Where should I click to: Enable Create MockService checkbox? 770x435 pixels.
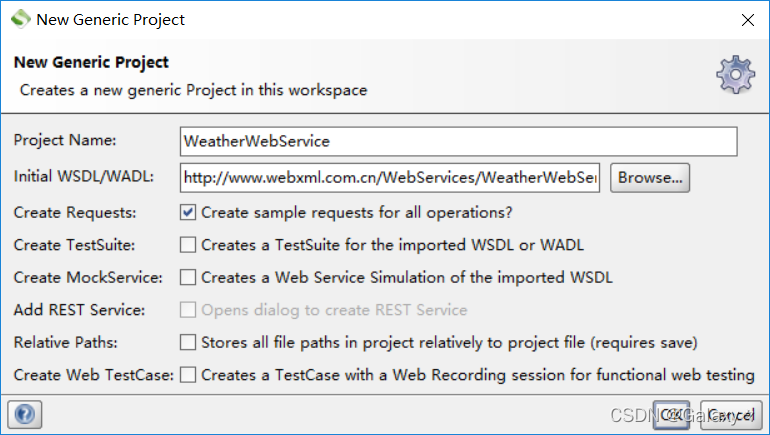point(188,277)
